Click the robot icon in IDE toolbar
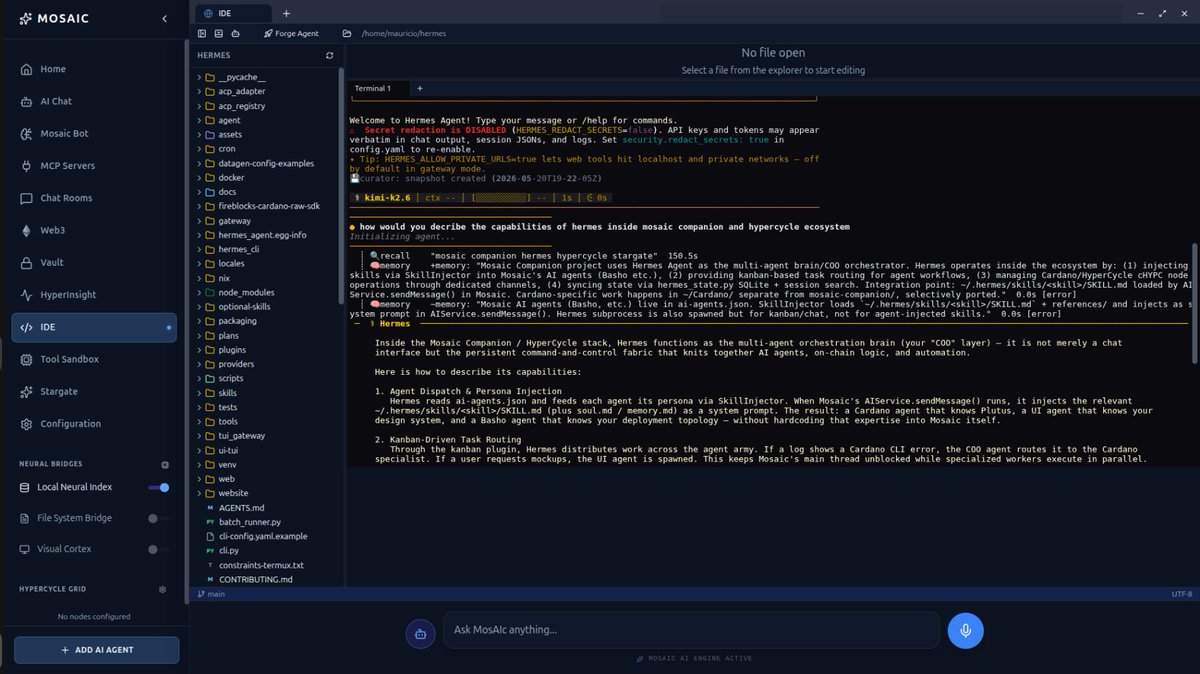 coord(233,33)
